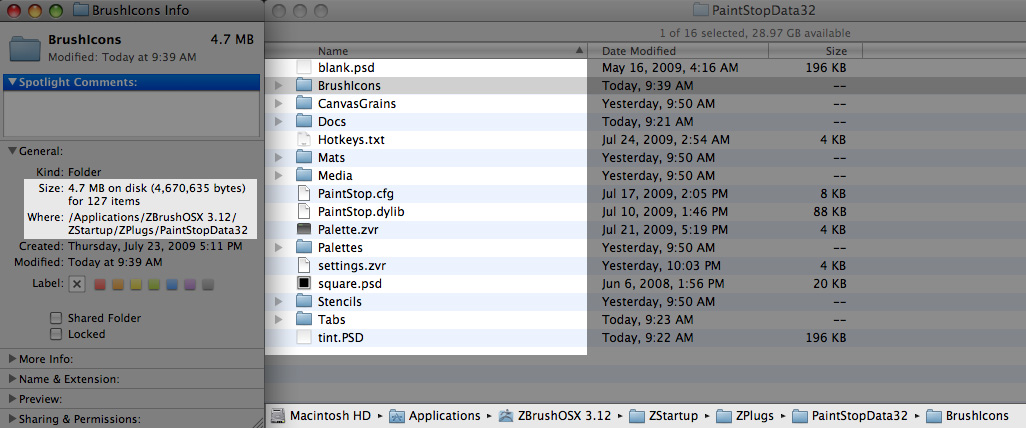Sort the list by the Size column header
The width and height of the screenshot is (1026, 428).
[836, 50]
